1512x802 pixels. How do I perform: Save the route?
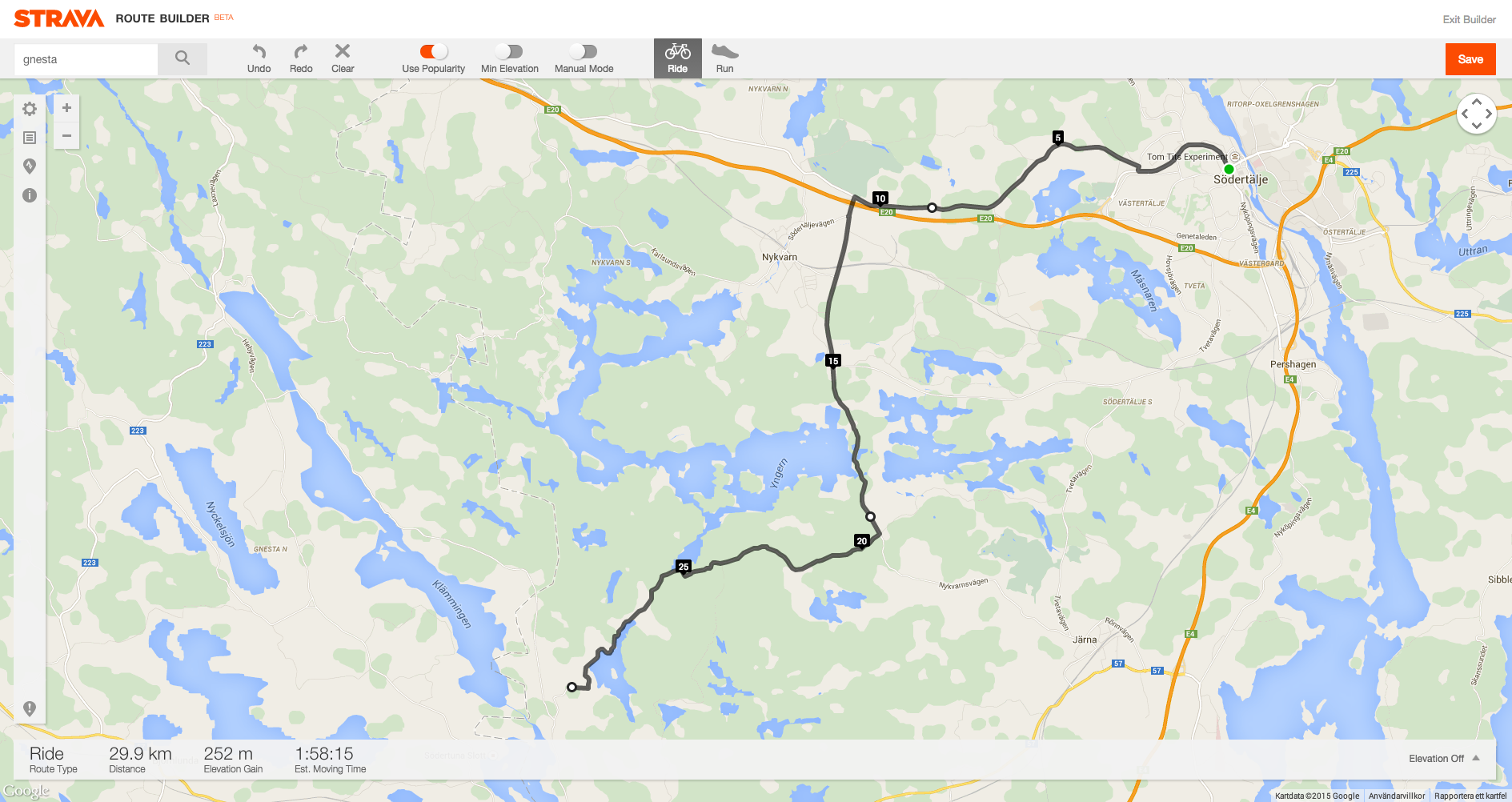[x=1470, y=59]
